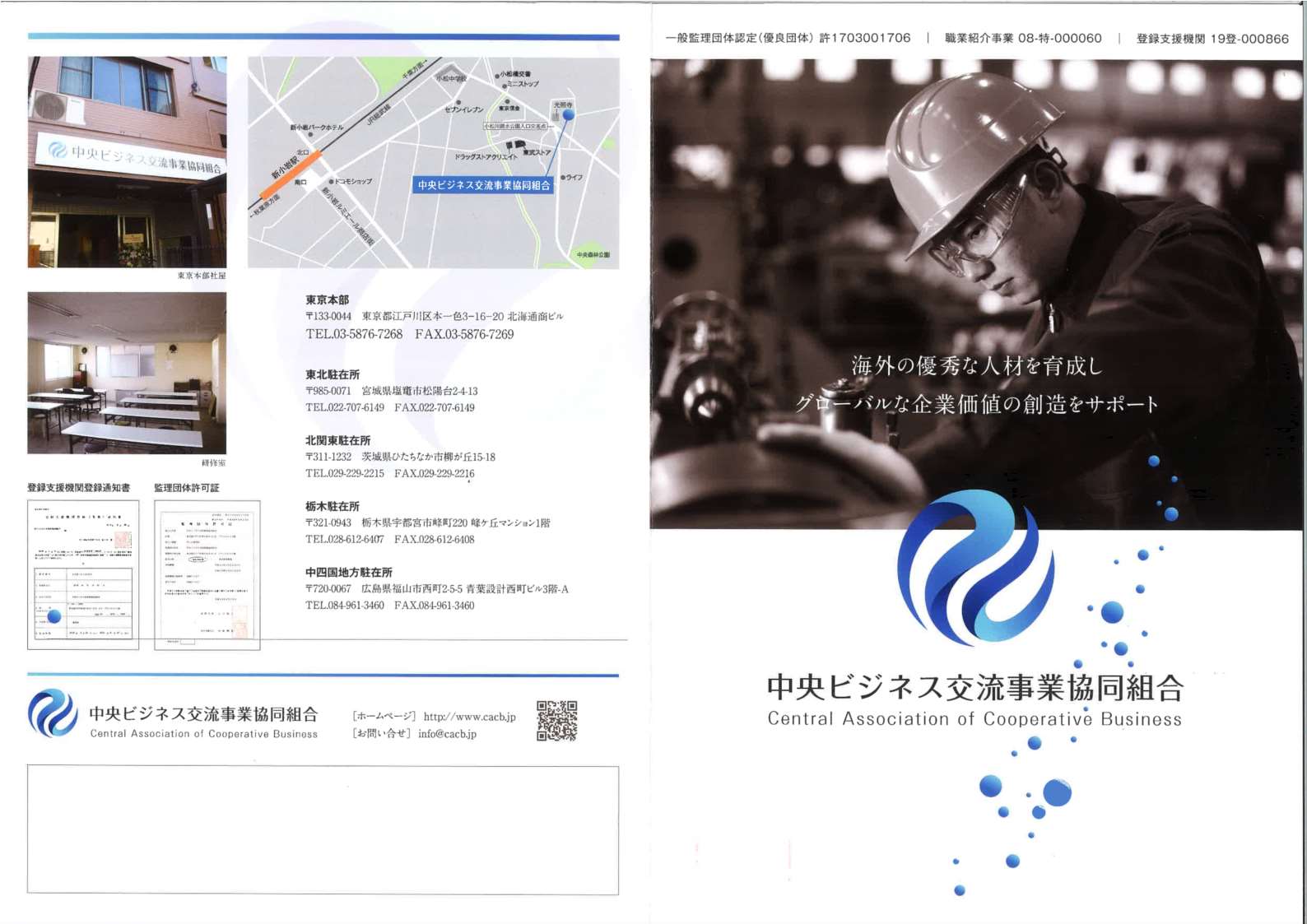Image resolution: width=1307 pixels, height=924 pixels.
Task: Click the TEL.03-5876-7268 phone number
Action: [x=354, y=334]
